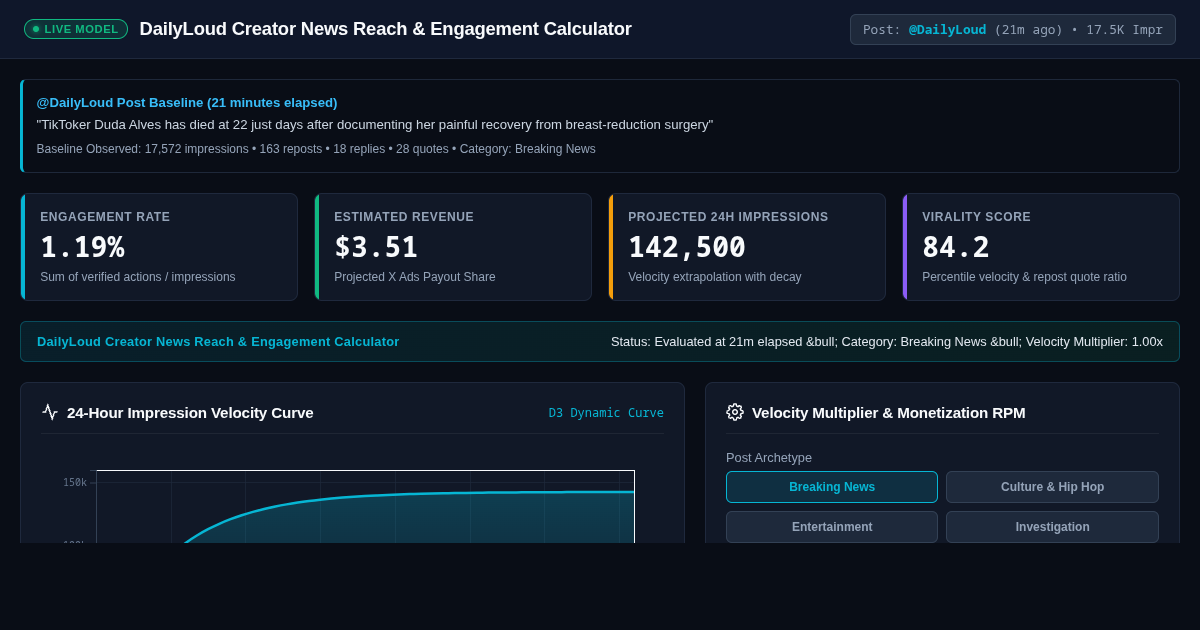Click 'Percentile velocity & repost quote ratio' caption

click(1024, 277)
